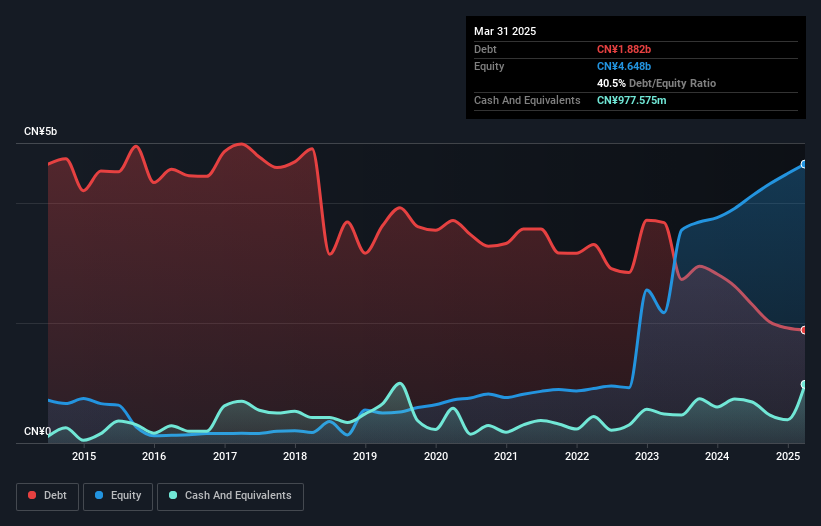Select the teal Cash endpoint marker on chart
This screenshot has width=821, height=526.
coord(804,384)
